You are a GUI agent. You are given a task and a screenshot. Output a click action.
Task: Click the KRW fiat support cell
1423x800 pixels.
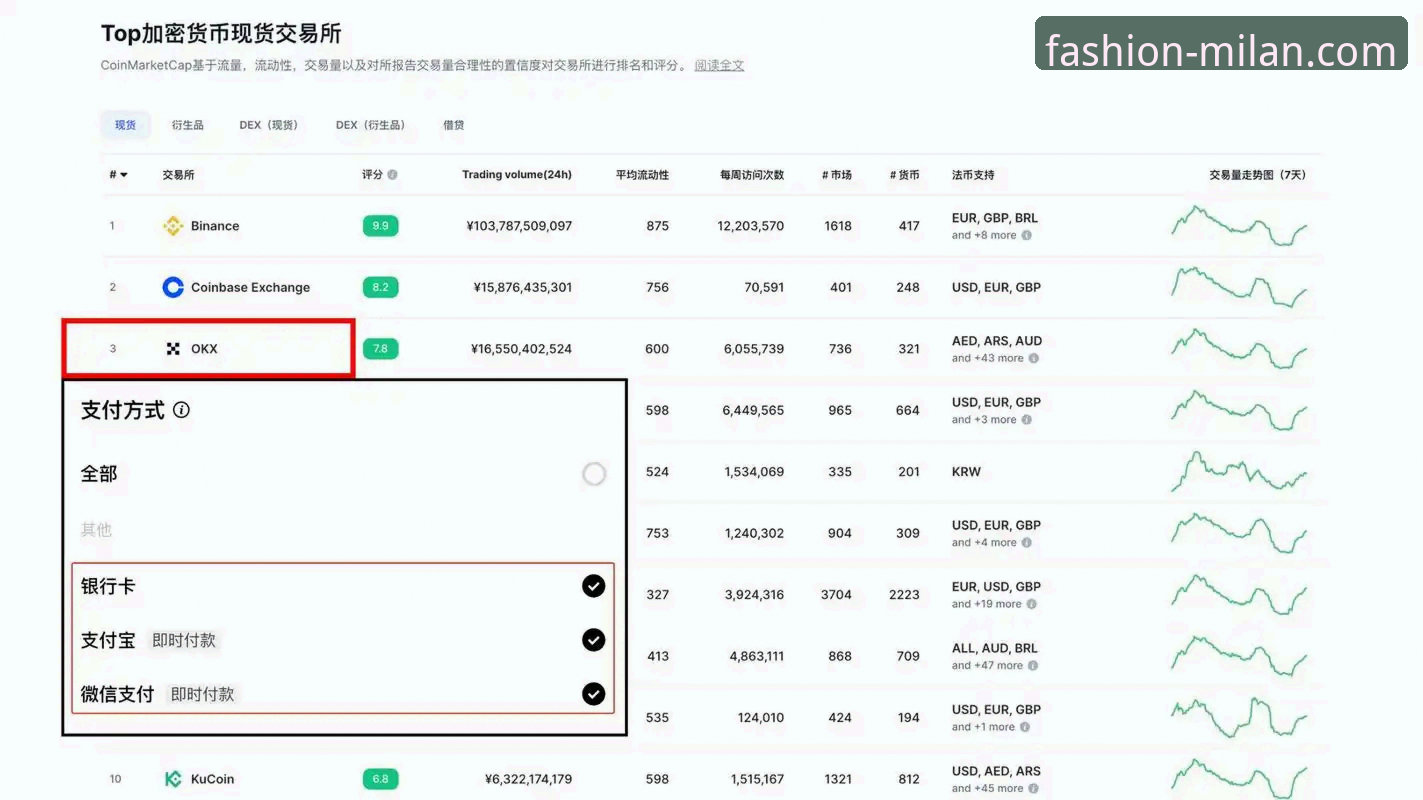(x=966, y=472)
